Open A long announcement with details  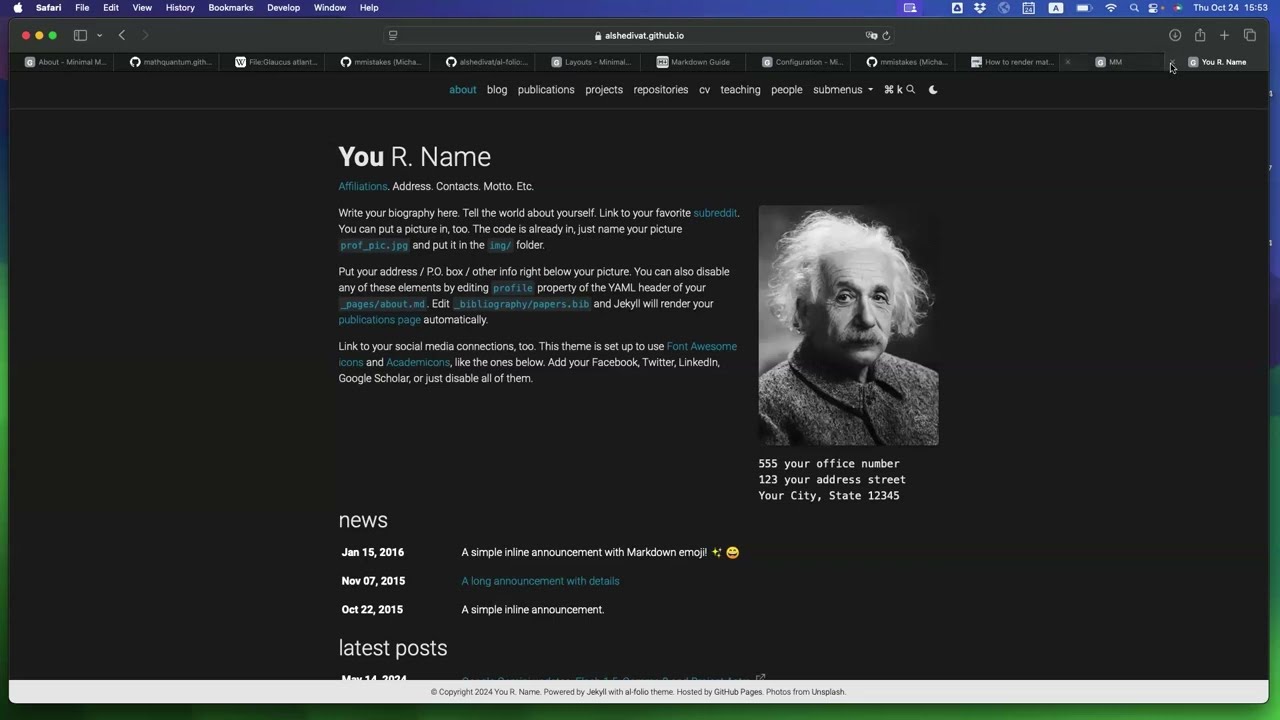click(x=540, y=581)
